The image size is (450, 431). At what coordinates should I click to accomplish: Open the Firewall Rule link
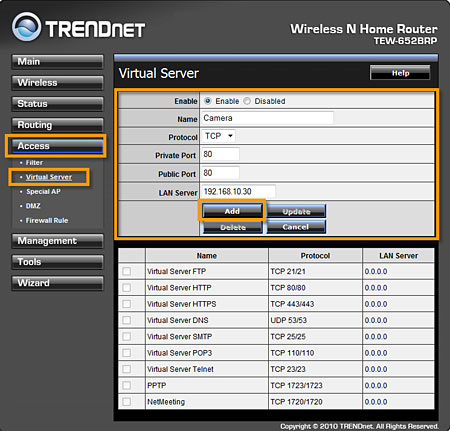coord(47,220)
